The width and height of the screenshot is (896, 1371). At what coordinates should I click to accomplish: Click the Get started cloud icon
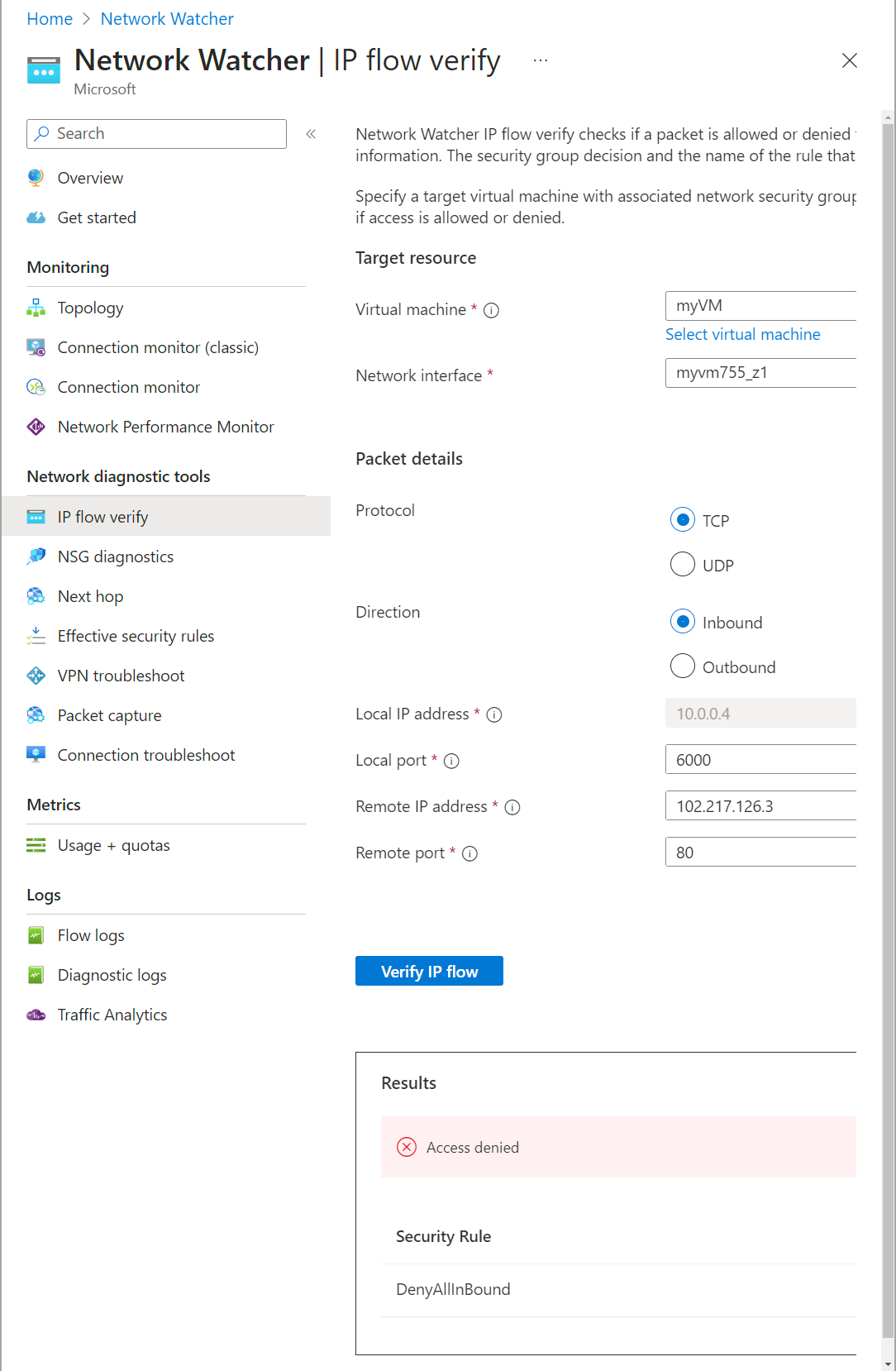click(36, 217)
